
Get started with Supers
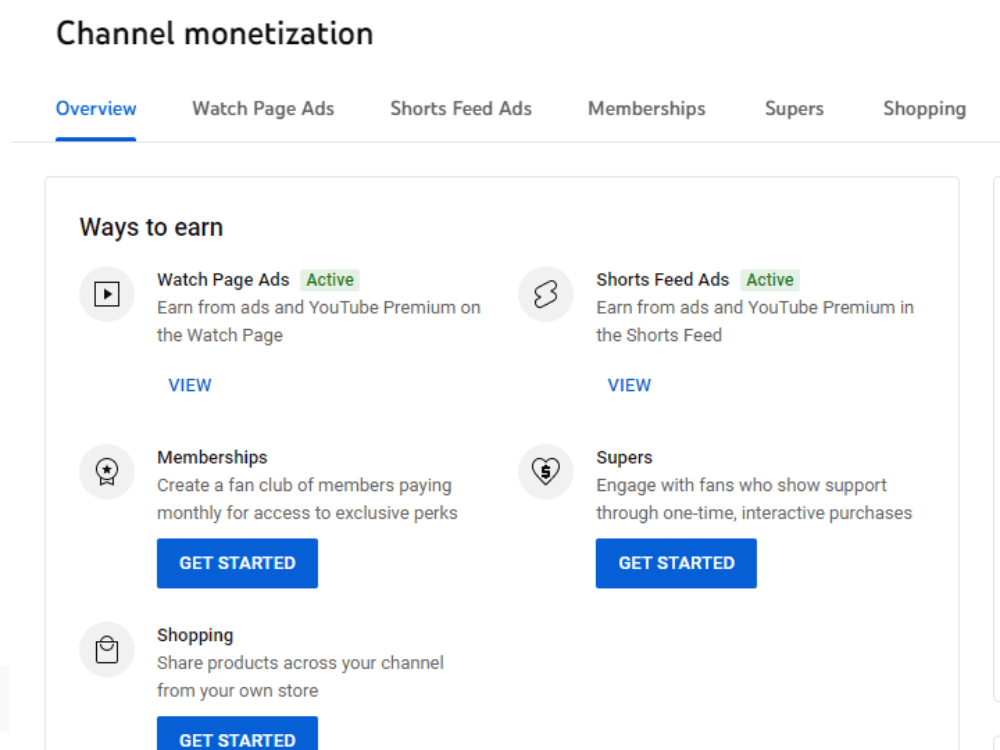pyautogui.click(x=677, y=563)
